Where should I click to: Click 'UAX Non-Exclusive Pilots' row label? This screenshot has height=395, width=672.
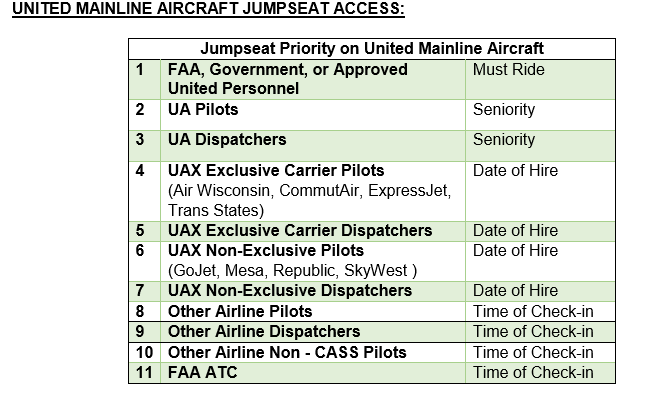[266, 251]
